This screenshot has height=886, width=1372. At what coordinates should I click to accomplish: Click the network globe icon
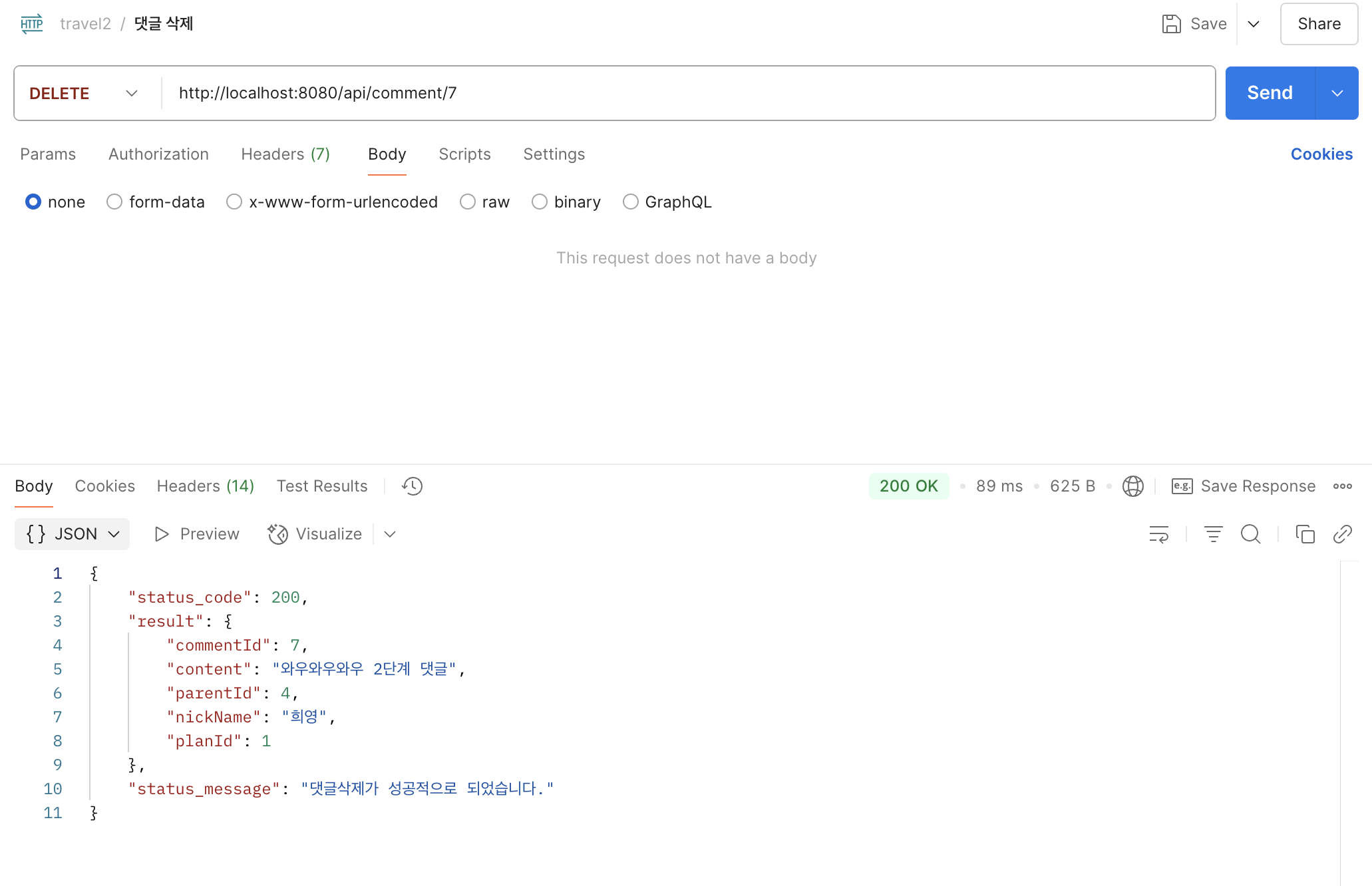pos(1132,486)
